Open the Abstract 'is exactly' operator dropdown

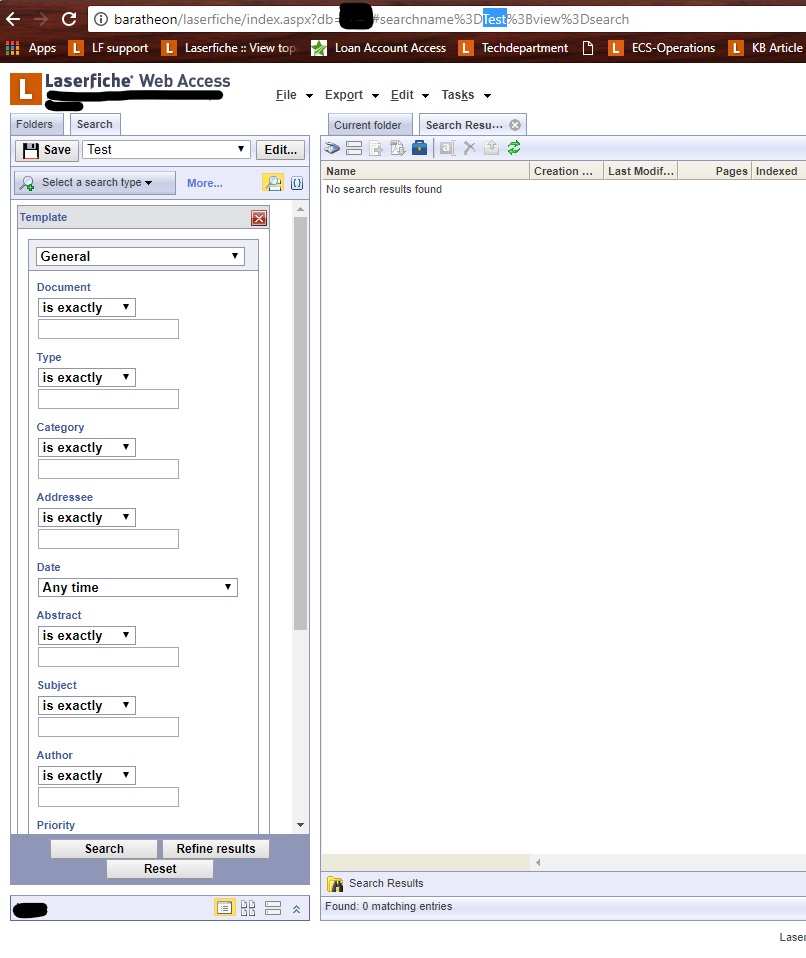point(86,635)
